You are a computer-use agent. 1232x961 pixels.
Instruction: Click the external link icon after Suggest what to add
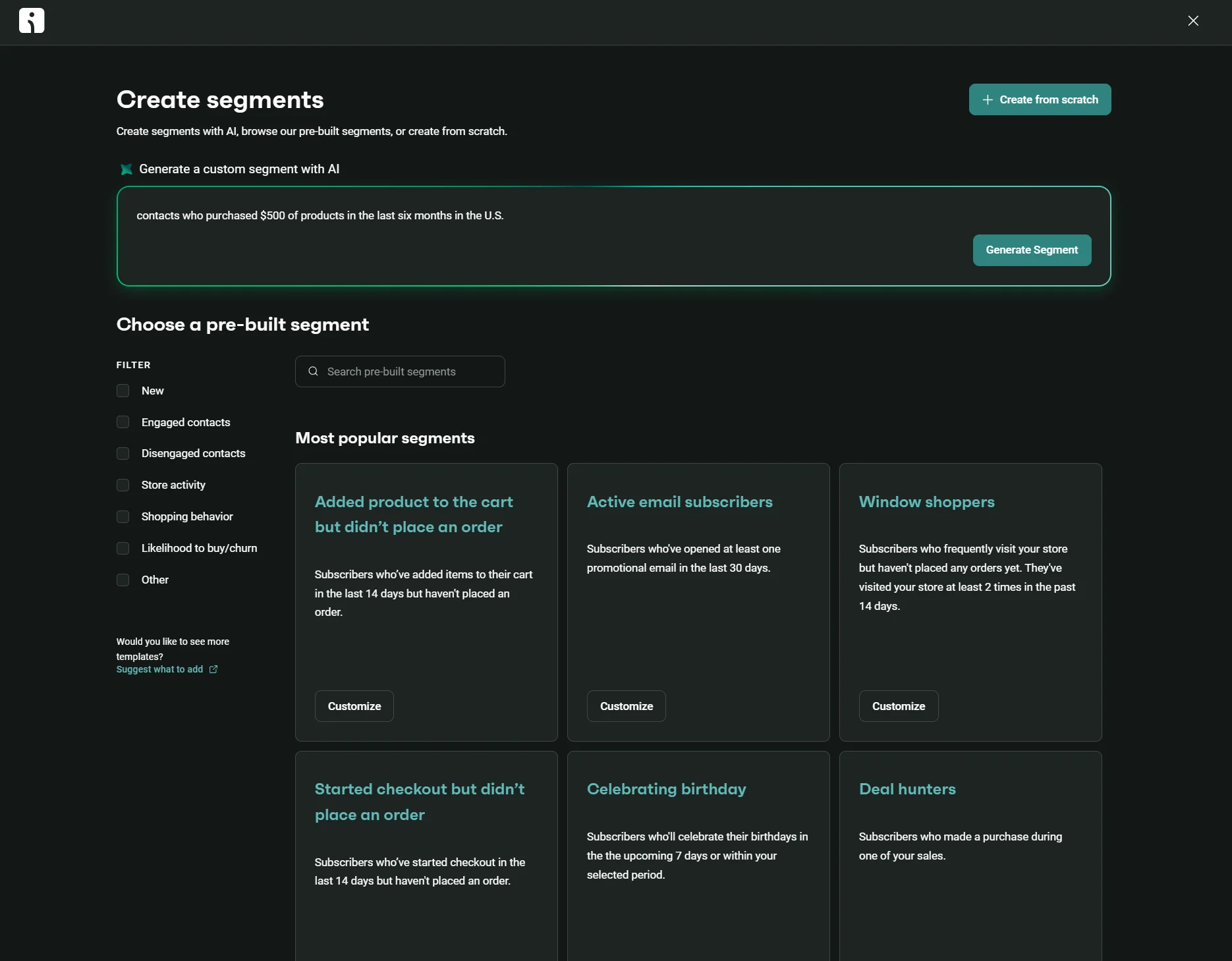(213, 669)
